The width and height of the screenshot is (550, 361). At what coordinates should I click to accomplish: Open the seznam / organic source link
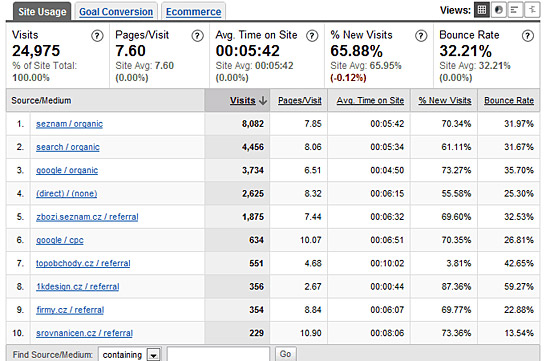tap(69, 124)
